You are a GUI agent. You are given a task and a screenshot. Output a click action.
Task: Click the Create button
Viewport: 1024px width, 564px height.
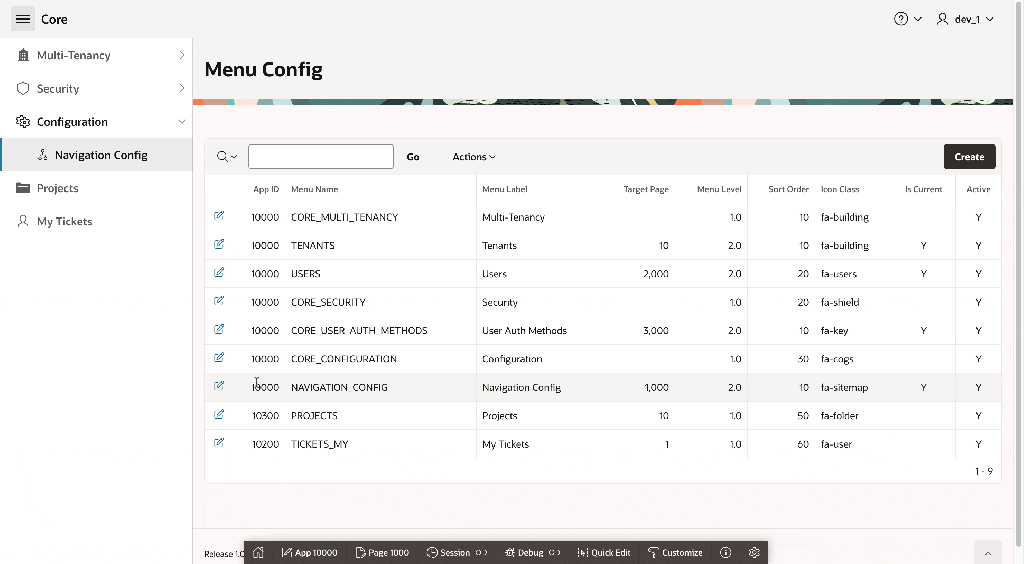coord(969,157)
